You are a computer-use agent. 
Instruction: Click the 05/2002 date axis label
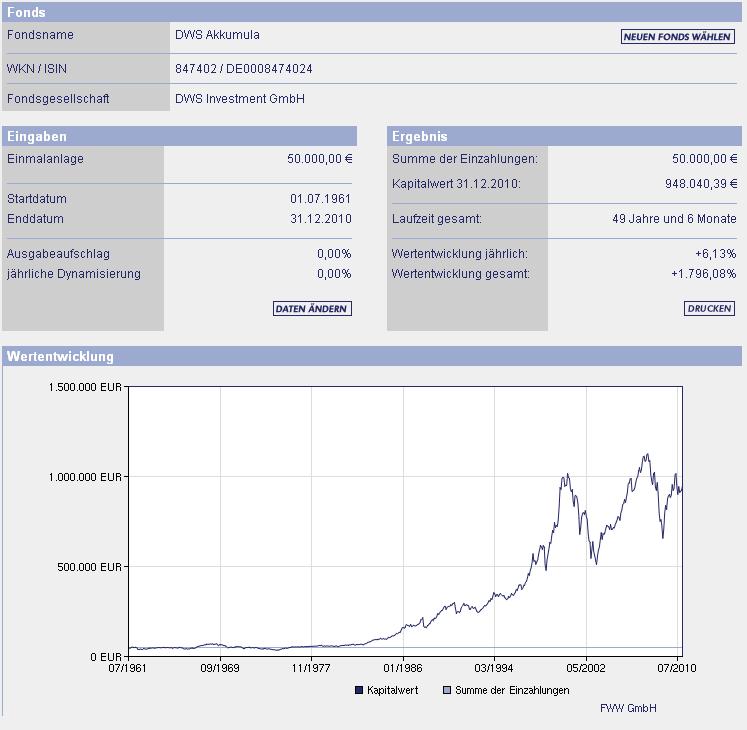(x=585, y=668)
